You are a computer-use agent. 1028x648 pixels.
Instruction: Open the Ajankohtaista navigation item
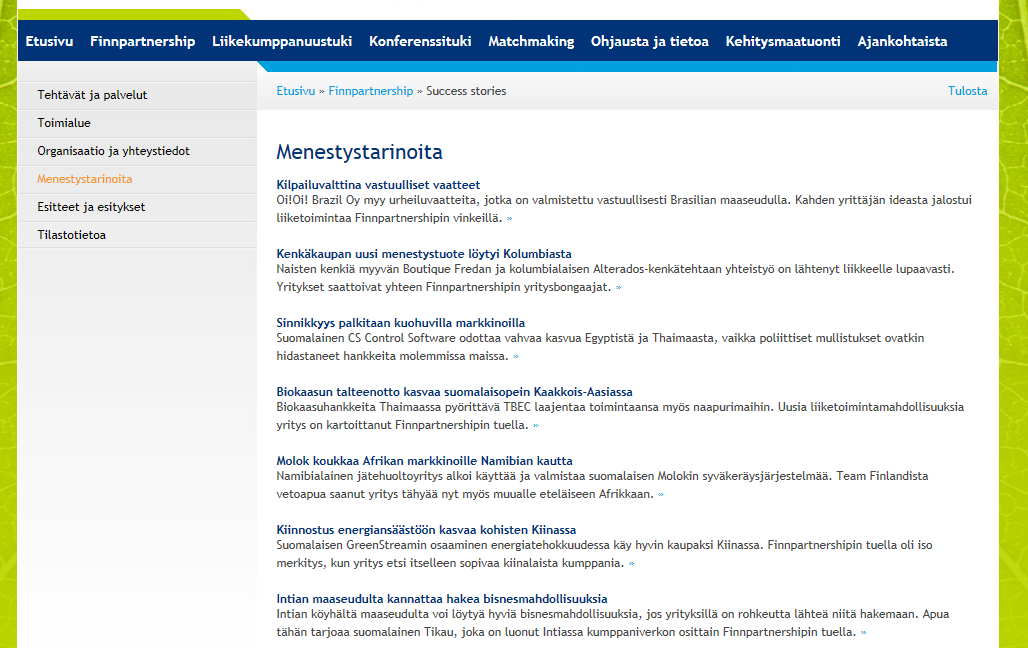pos(902,41)
